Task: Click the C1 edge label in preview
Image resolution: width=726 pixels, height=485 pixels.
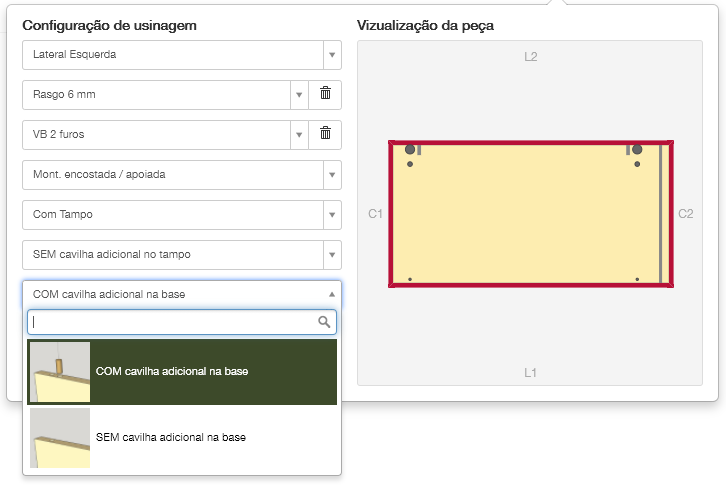Action: click(376, 214)
